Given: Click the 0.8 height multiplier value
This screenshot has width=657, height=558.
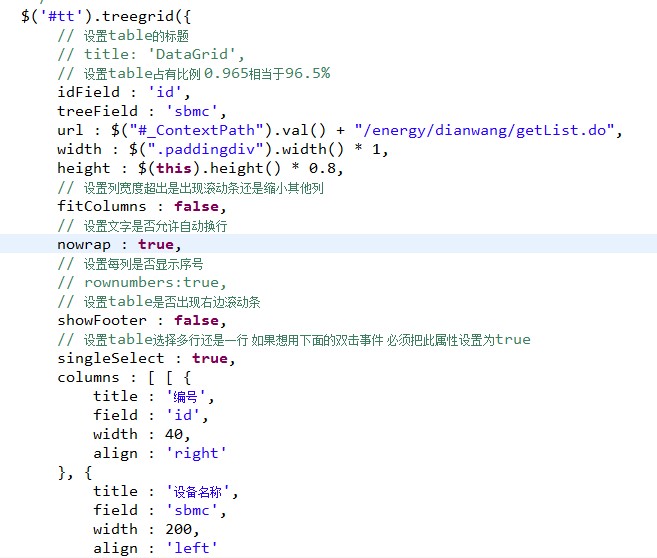Looking at the screenshot, I should click(323, 168).
